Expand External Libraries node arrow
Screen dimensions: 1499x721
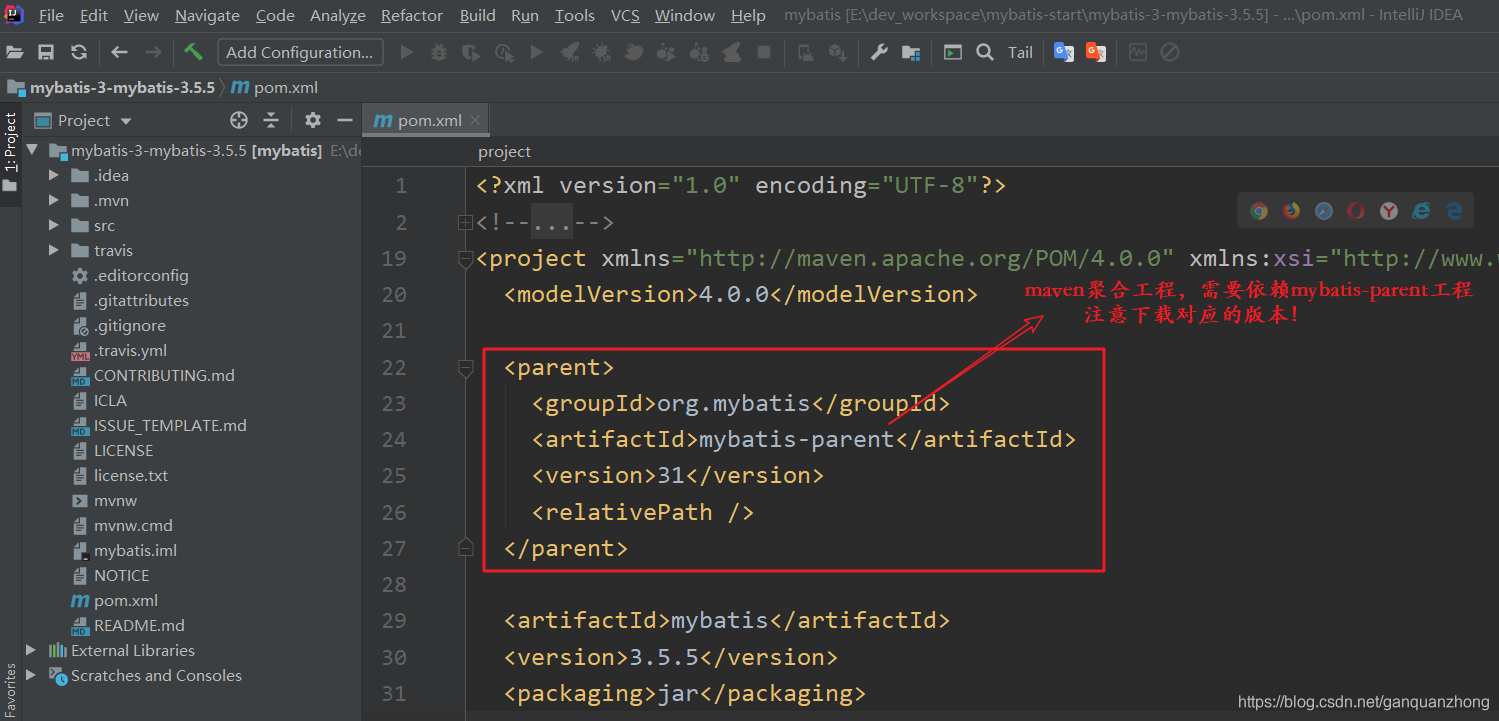(x=31, y=650)
